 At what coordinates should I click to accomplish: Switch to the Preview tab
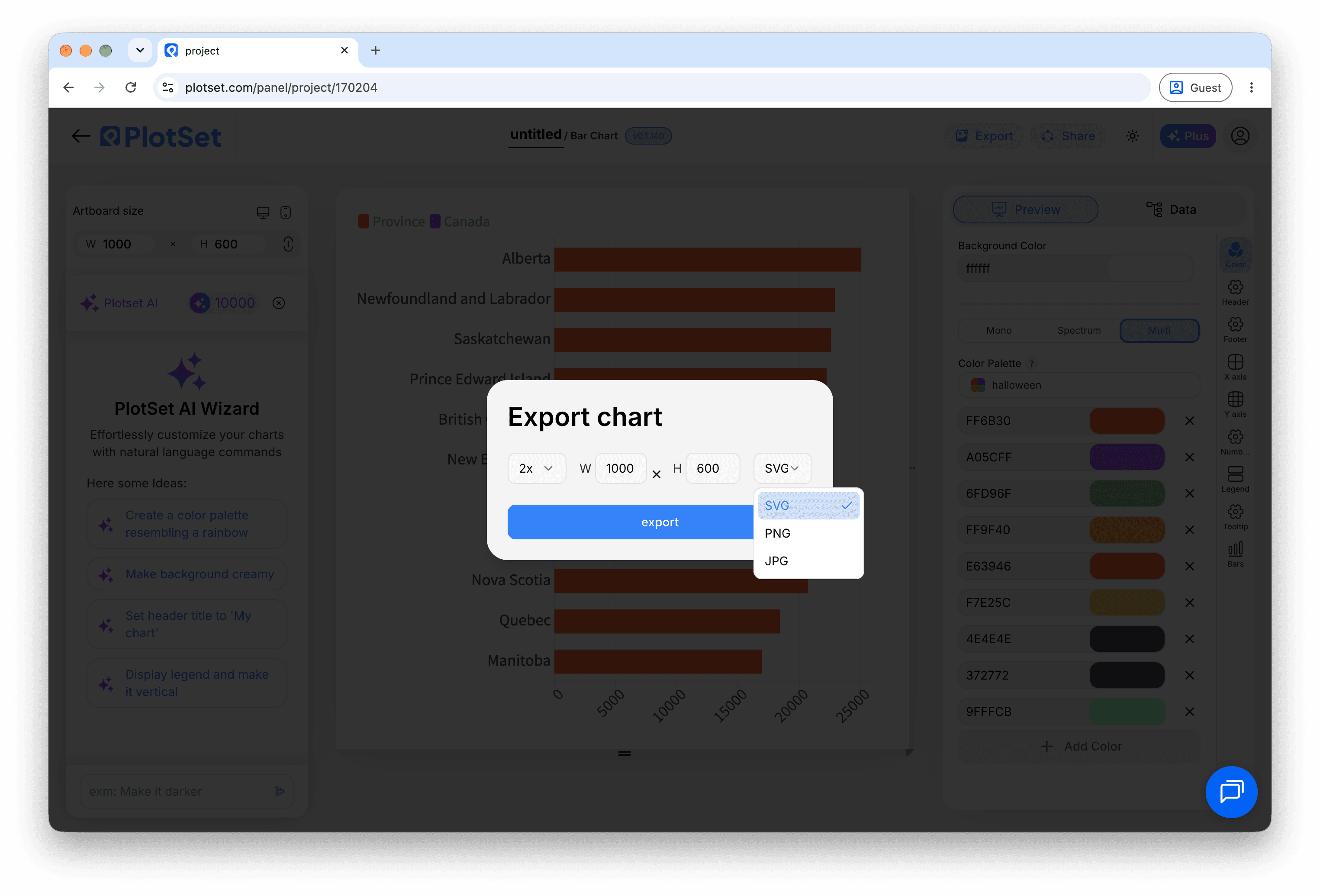pos(1025,209)
